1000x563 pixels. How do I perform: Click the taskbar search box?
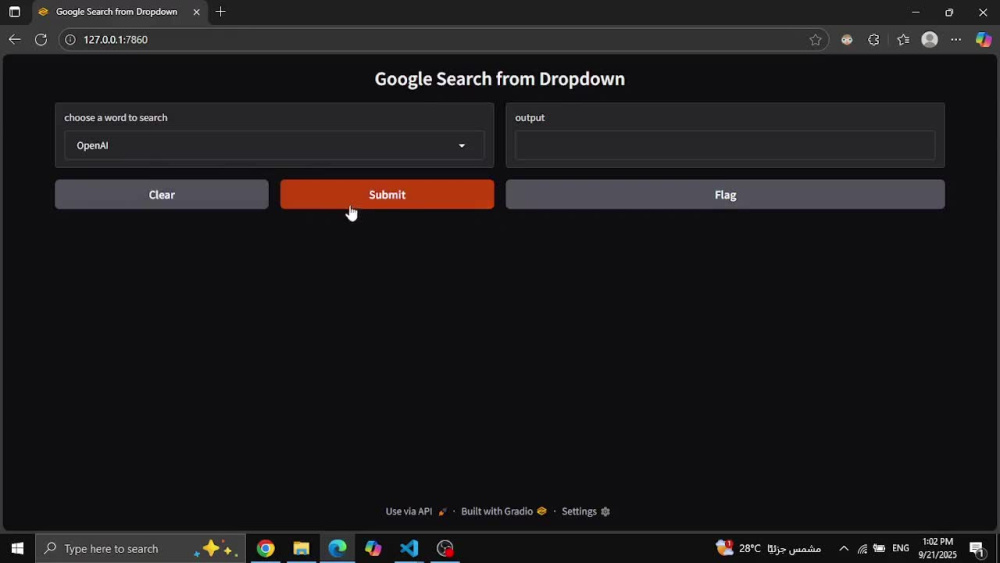pos(140,548)
